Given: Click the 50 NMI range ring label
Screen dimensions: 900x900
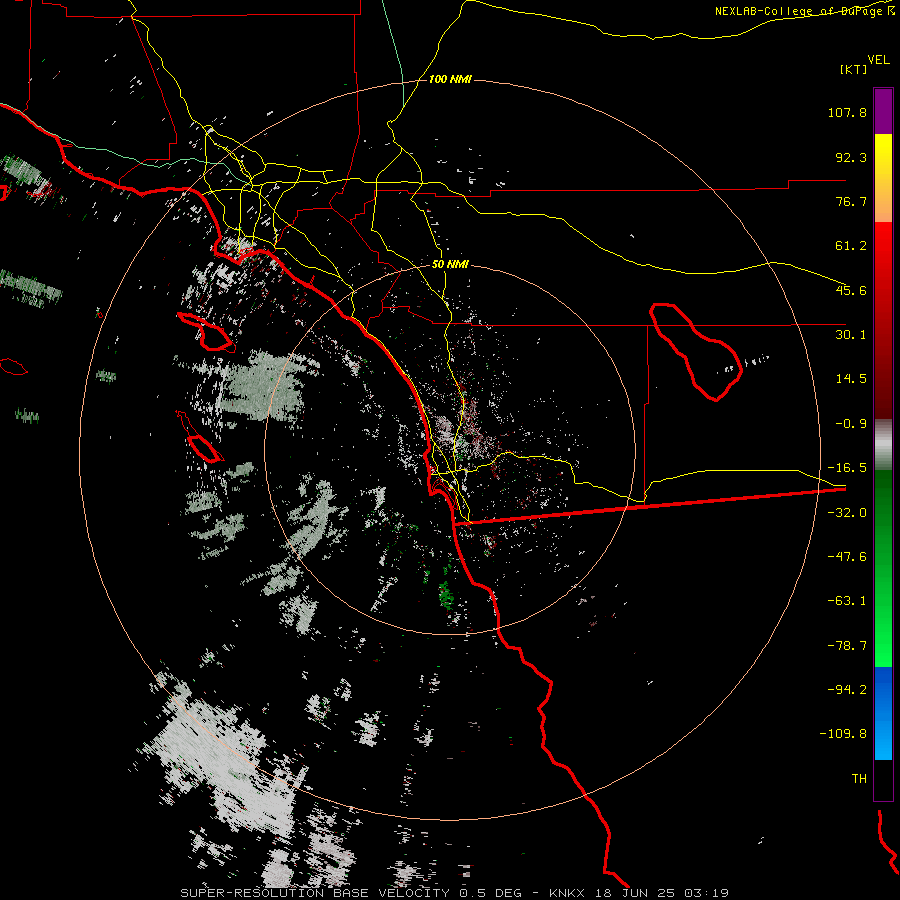Looking at the screenshot, I should point(450,265).
